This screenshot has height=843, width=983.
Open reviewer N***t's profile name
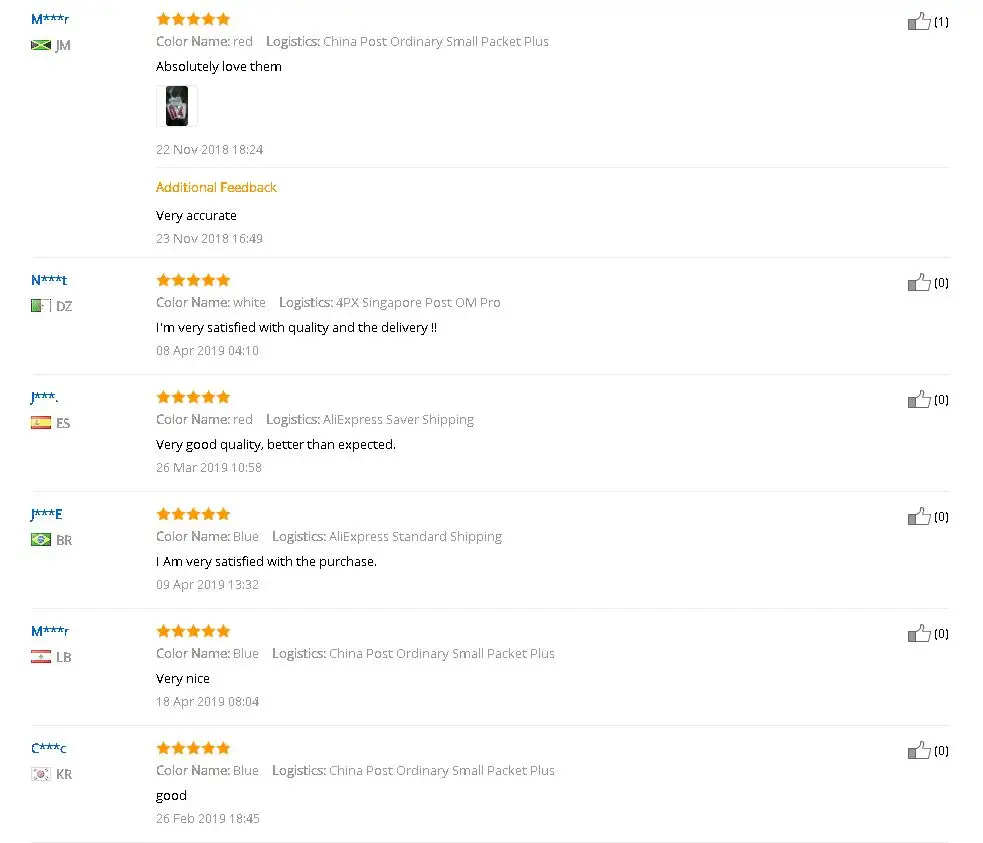coord(49,280)
